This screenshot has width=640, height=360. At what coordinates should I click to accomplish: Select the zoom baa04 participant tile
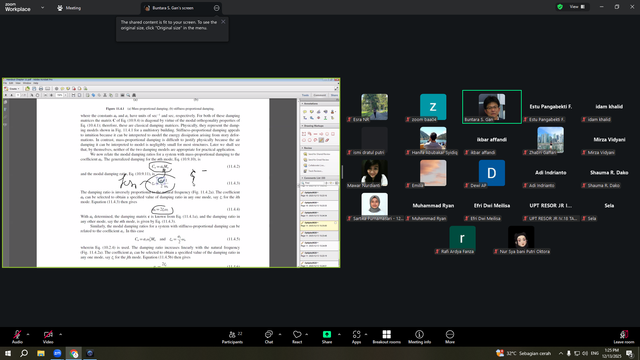(433, 107)
